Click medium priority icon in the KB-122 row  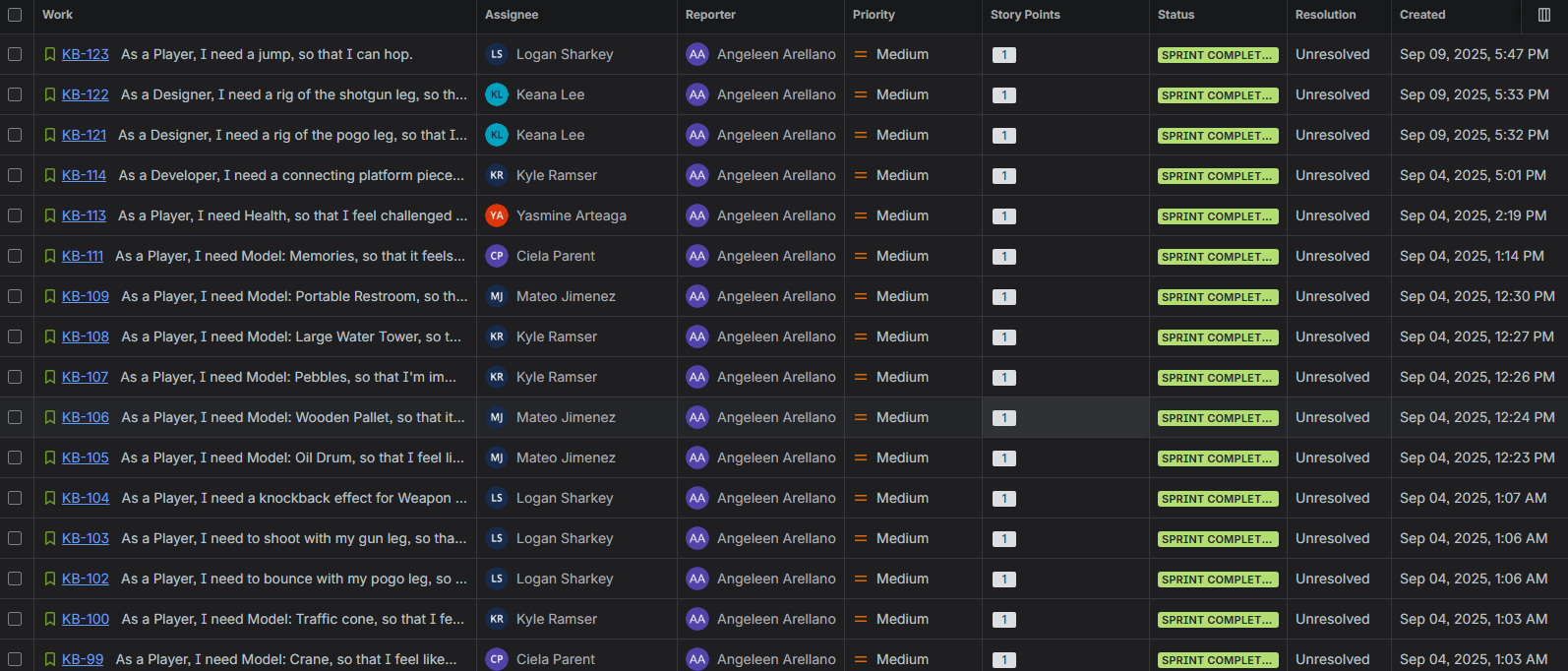(x=861, y=94)
